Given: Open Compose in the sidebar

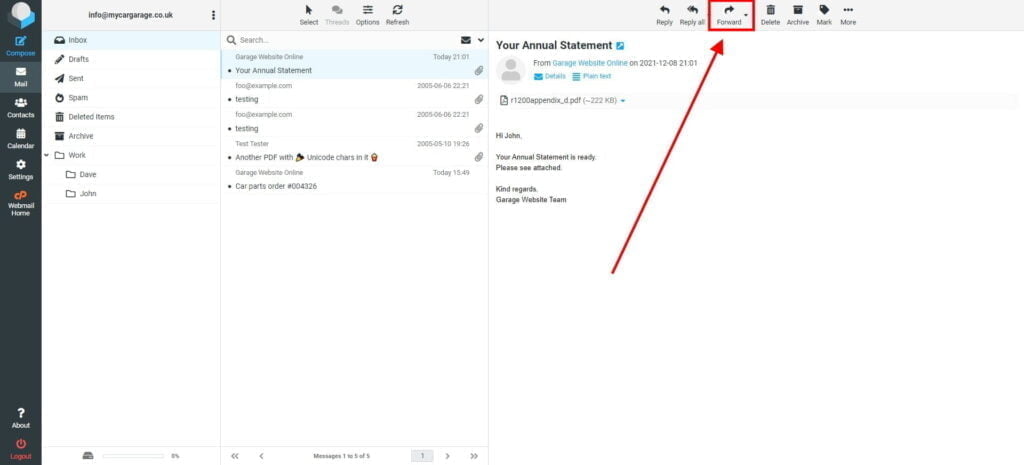Looking at the screenshot, I should click(x=20, y=46).
